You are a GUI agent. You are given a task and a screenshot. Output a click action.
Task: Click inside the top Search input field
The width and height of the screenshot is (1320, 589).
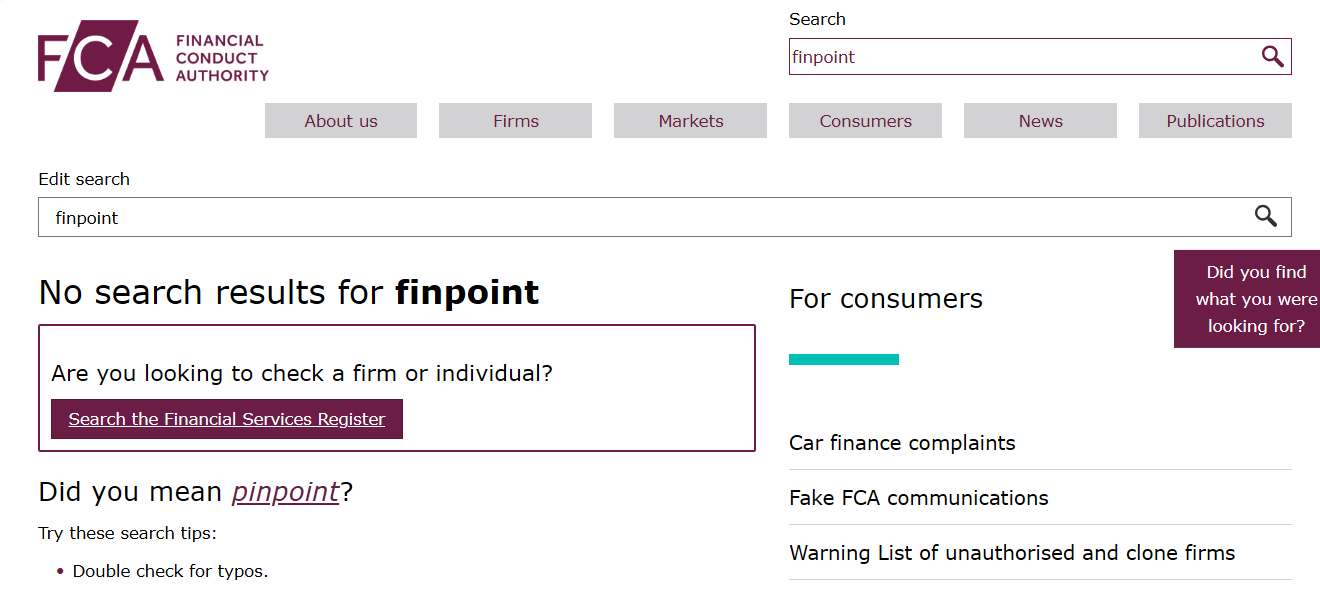(1000, 56)
